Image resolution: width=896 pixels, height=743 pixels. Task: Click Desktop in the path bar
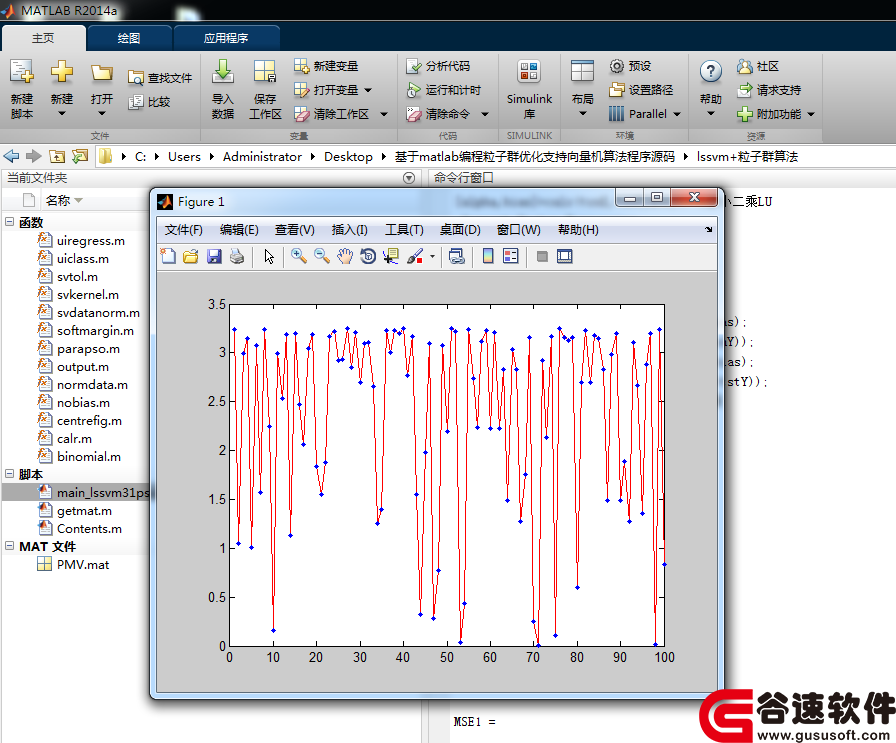pyautogui.click(x=348, y=157)
